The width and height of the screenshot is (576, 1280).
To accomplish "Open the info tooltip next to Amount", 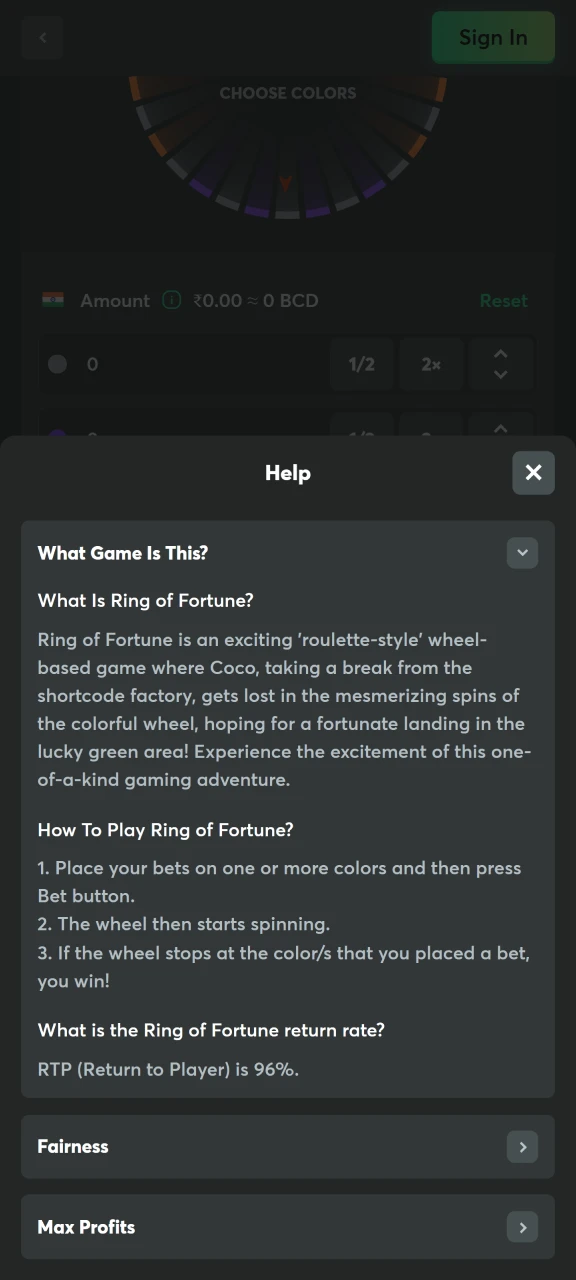I will [171, 300].
